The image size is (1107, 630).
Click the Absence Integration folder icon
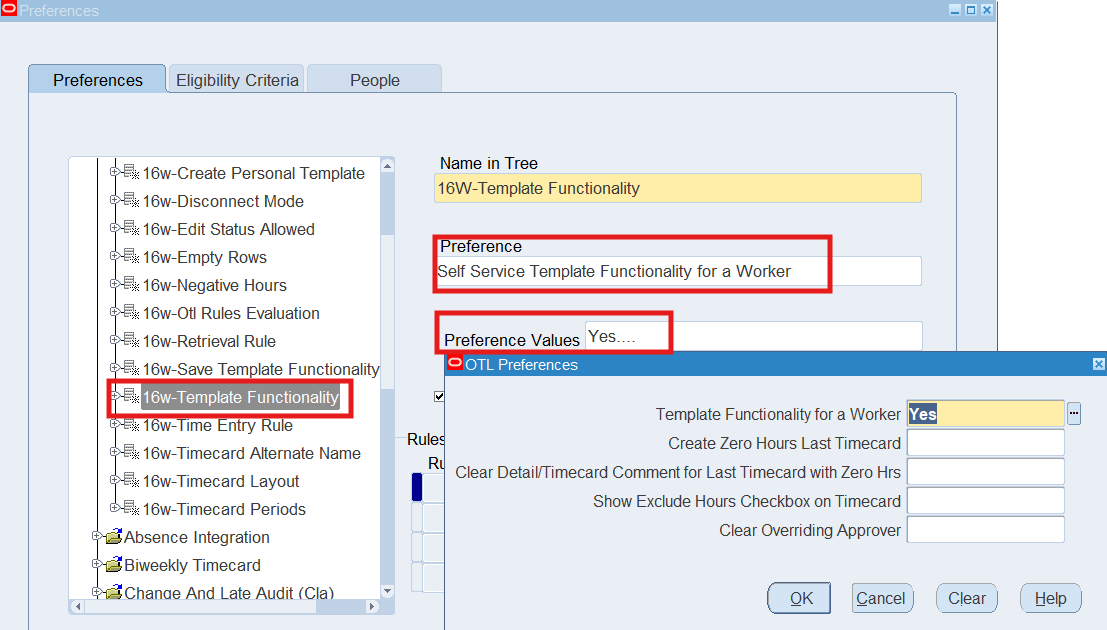113,537
